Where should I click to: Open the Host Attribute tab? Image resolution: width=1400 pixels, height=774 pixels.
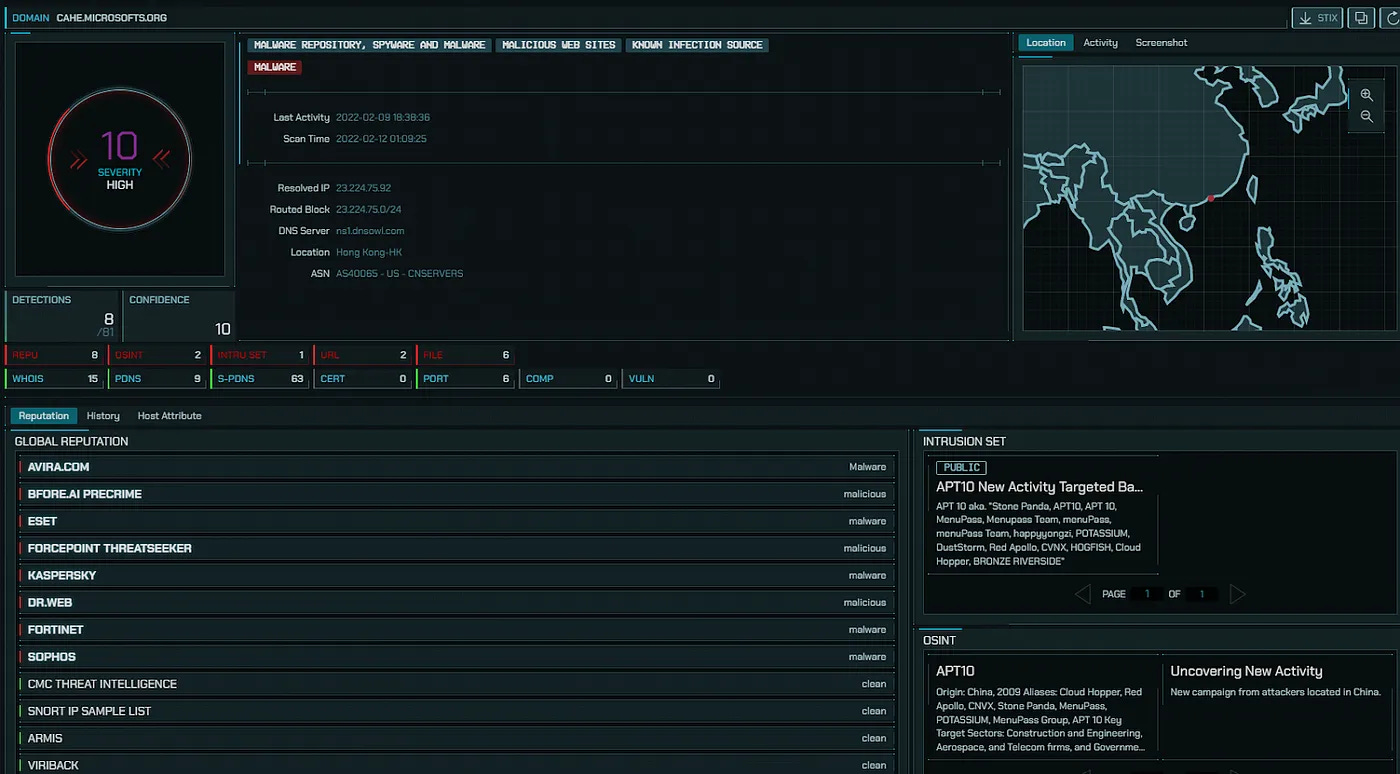(x=169, y=416)
